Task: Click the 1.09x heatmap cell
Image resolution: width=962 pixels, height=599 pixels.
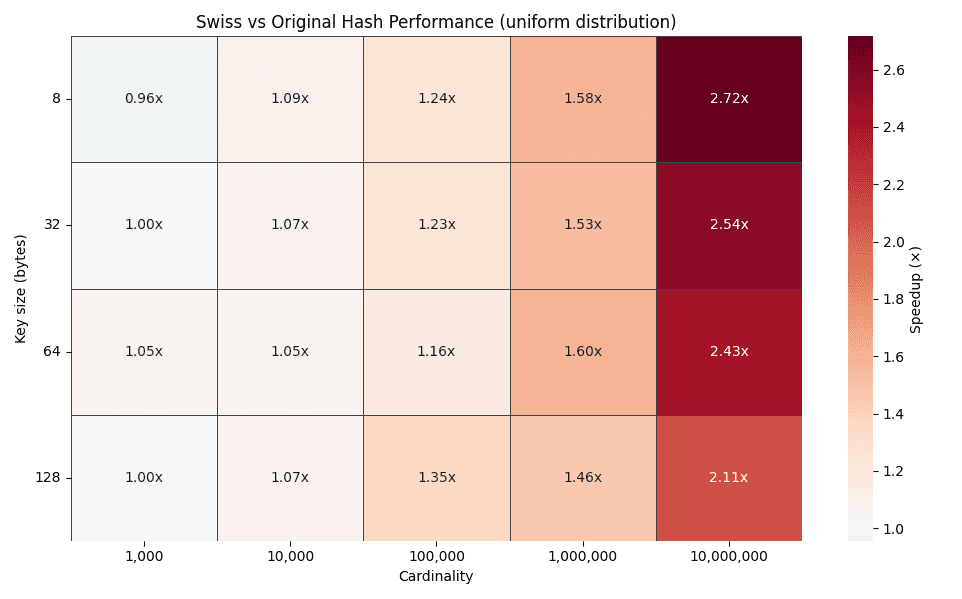Action: pos(290,99)
